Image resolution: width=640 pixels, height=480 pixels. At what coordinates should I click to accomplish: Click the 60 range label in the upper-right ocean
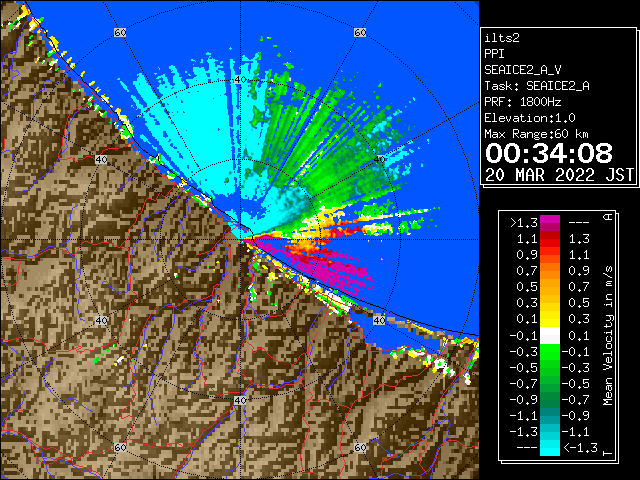click(x=360, y=32)
